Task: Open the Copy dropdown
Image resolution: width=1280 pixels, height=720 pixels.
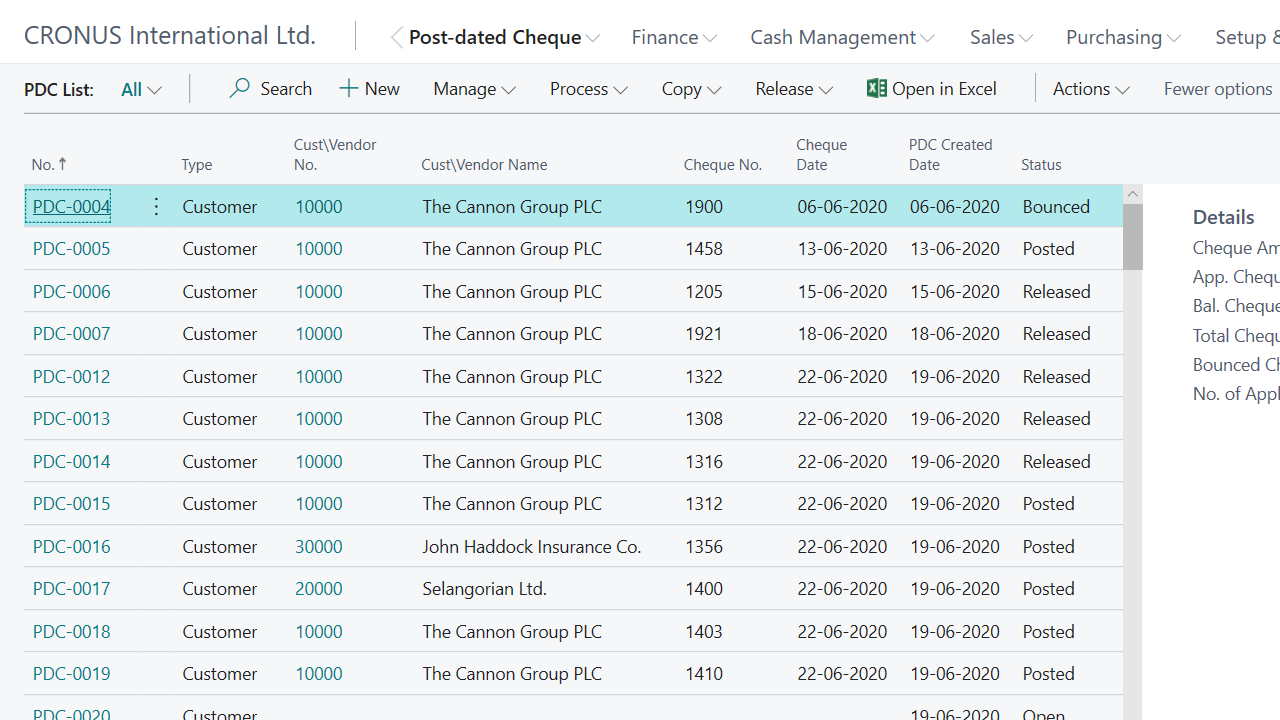Action: click(x=691, y=89)
